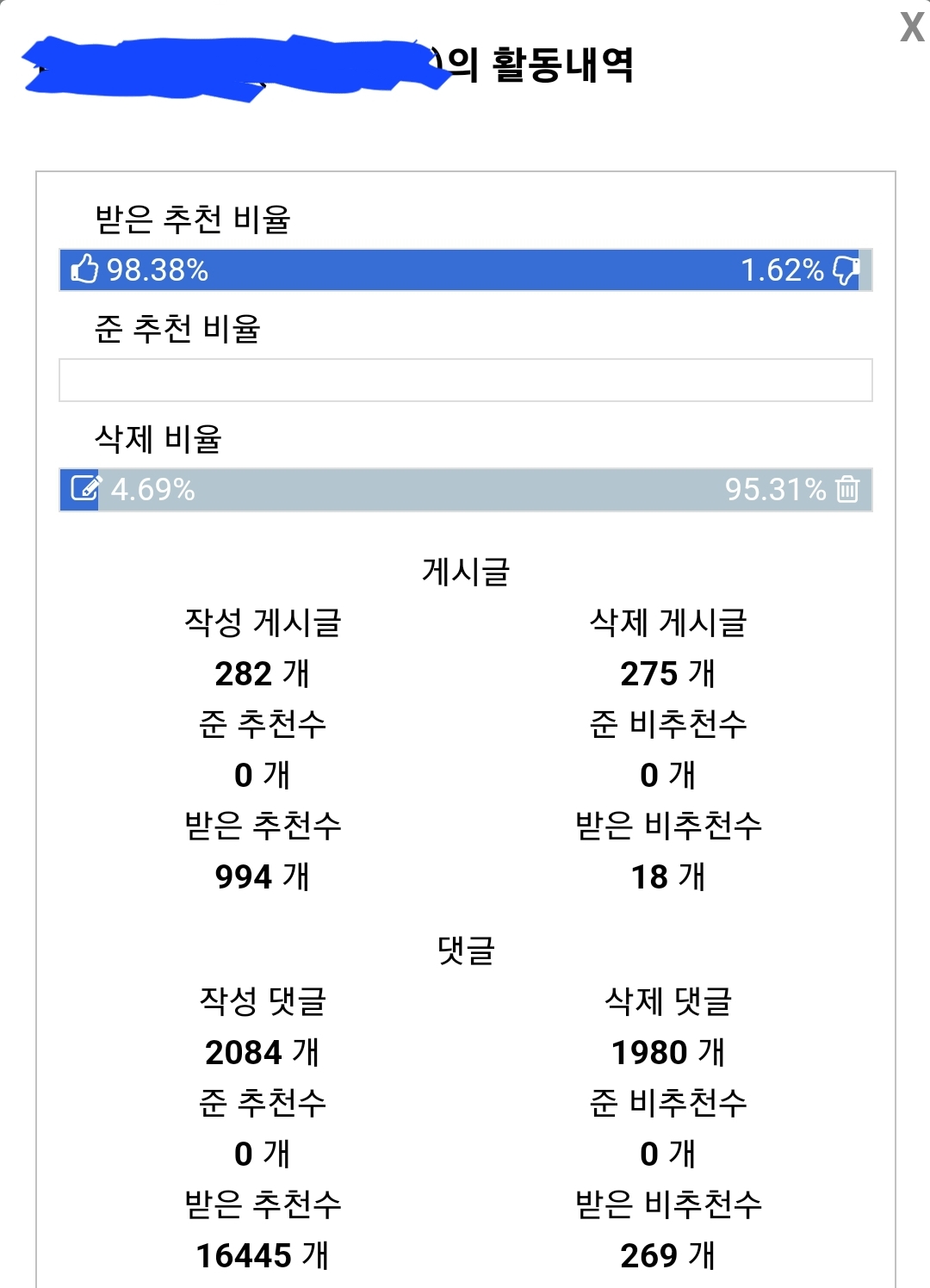This screenshot has width=930, height=1288.
Task: Click the thumbs-up icon in recommendation bar
Action: click(84, 269)
